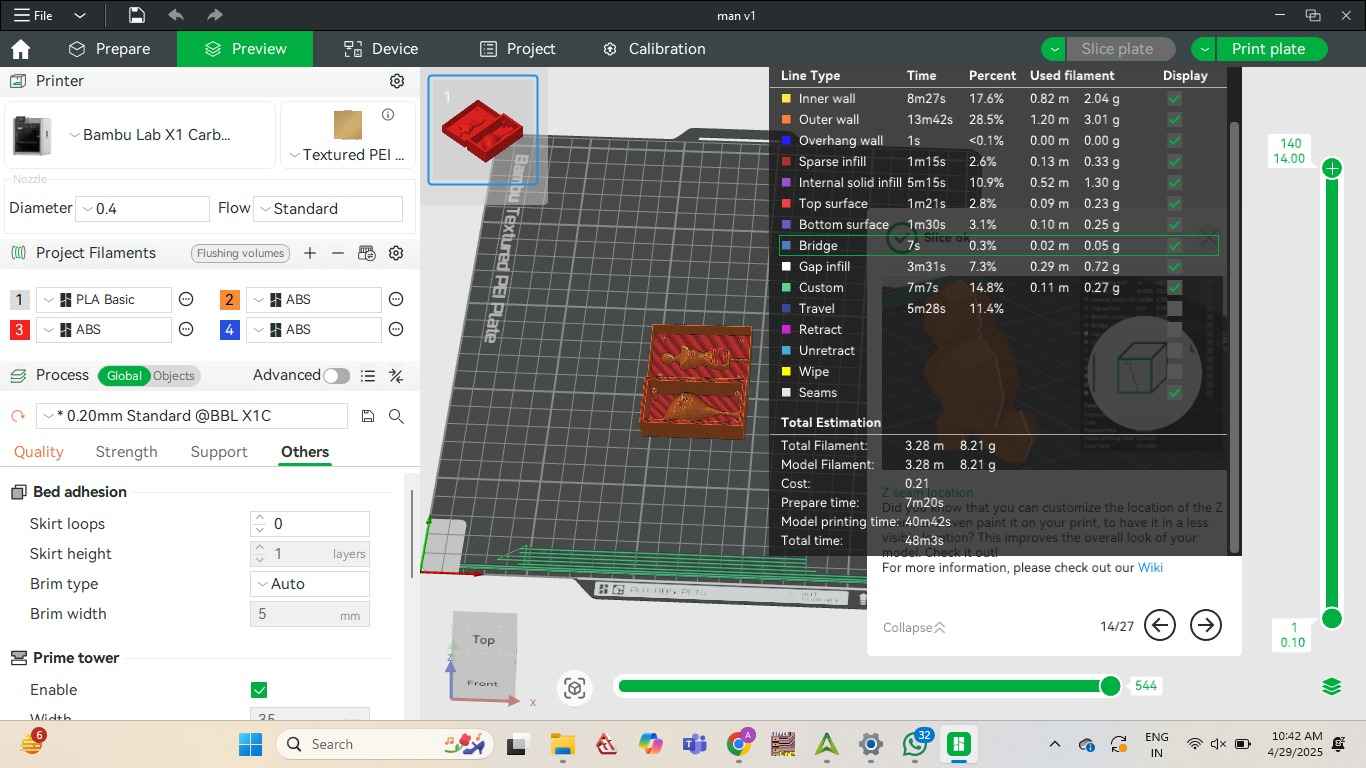Click the horizontal move slider handle
The image size is (1366, 768).
1110,686
